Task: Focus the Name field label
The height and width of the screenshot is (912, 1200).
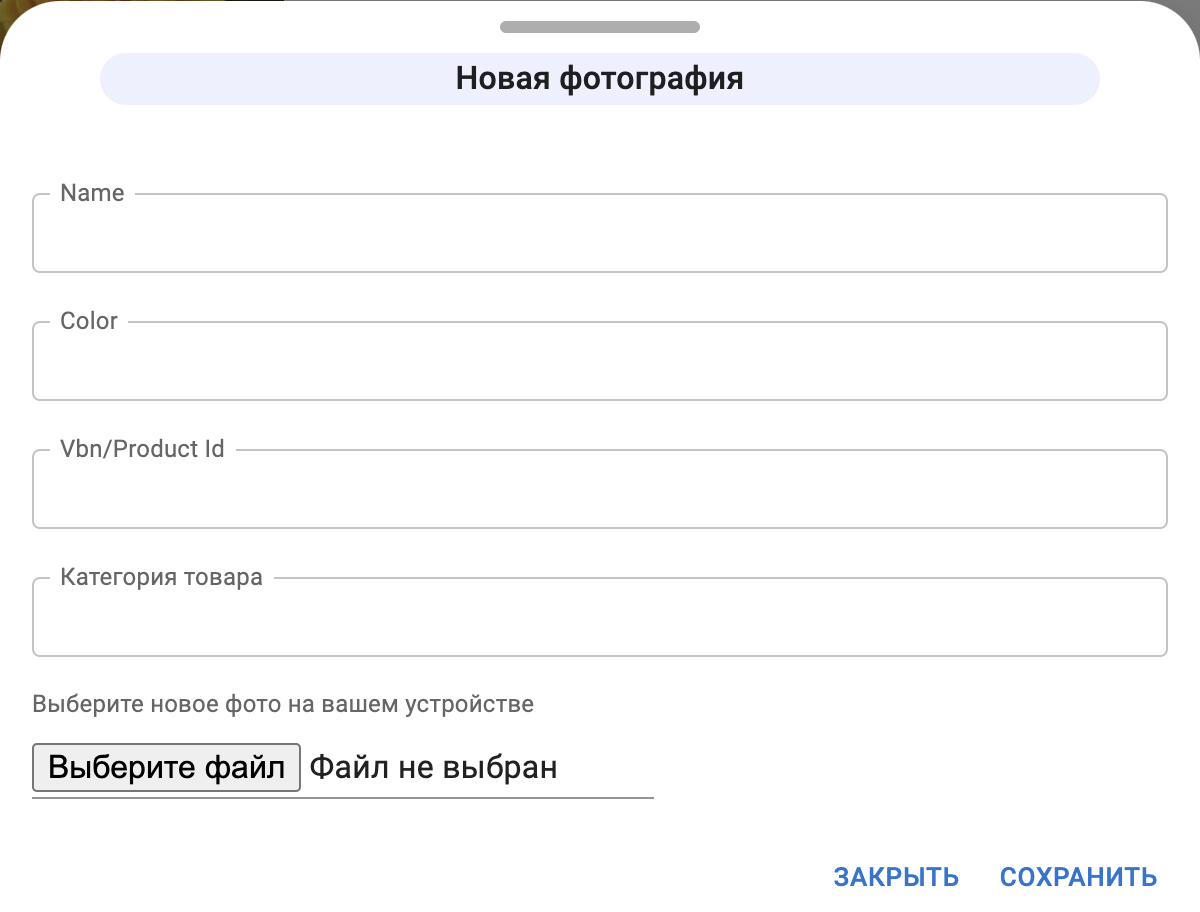Action: (x=92, y=193)
